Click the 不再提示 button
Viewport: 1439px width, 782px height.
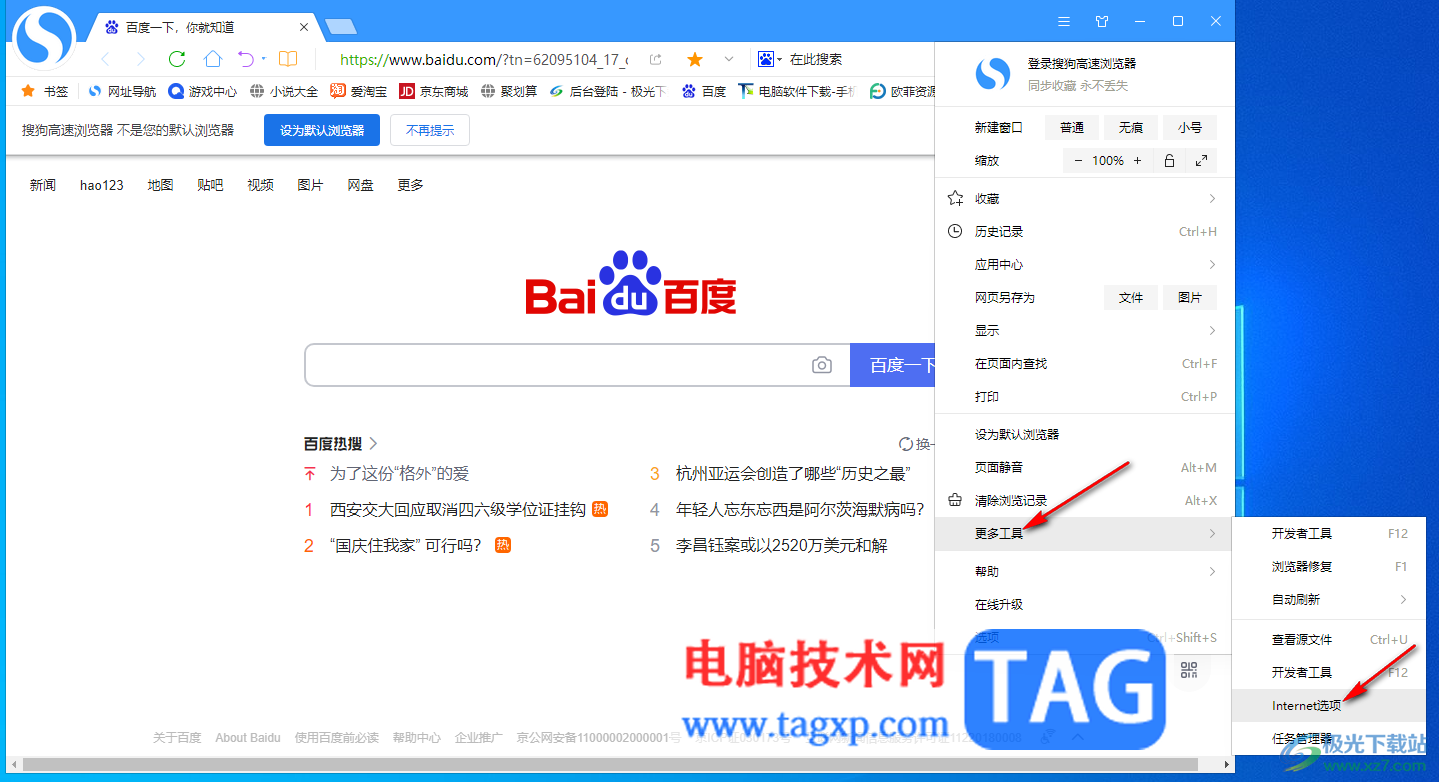tap(430, 130)
